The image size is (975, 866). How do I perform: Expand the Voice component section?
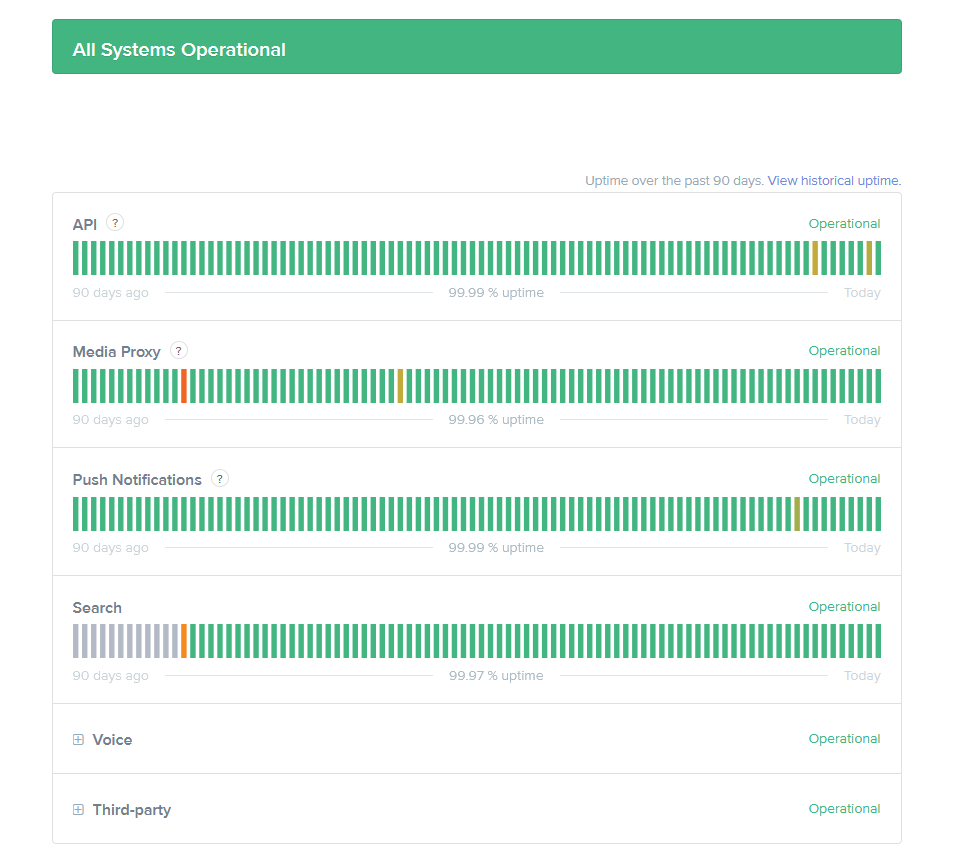click(78, 739)
